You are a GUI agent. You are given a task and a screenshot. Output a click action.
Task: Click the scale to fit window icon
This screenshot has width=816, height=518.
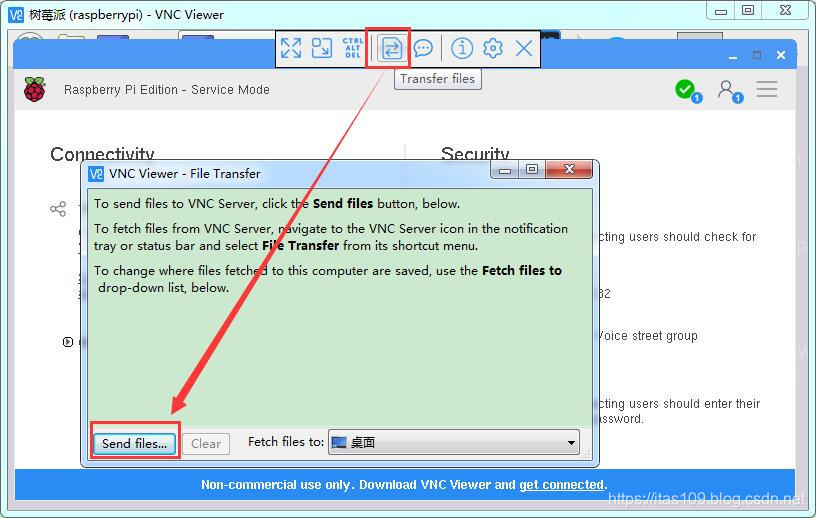[322, 48]
